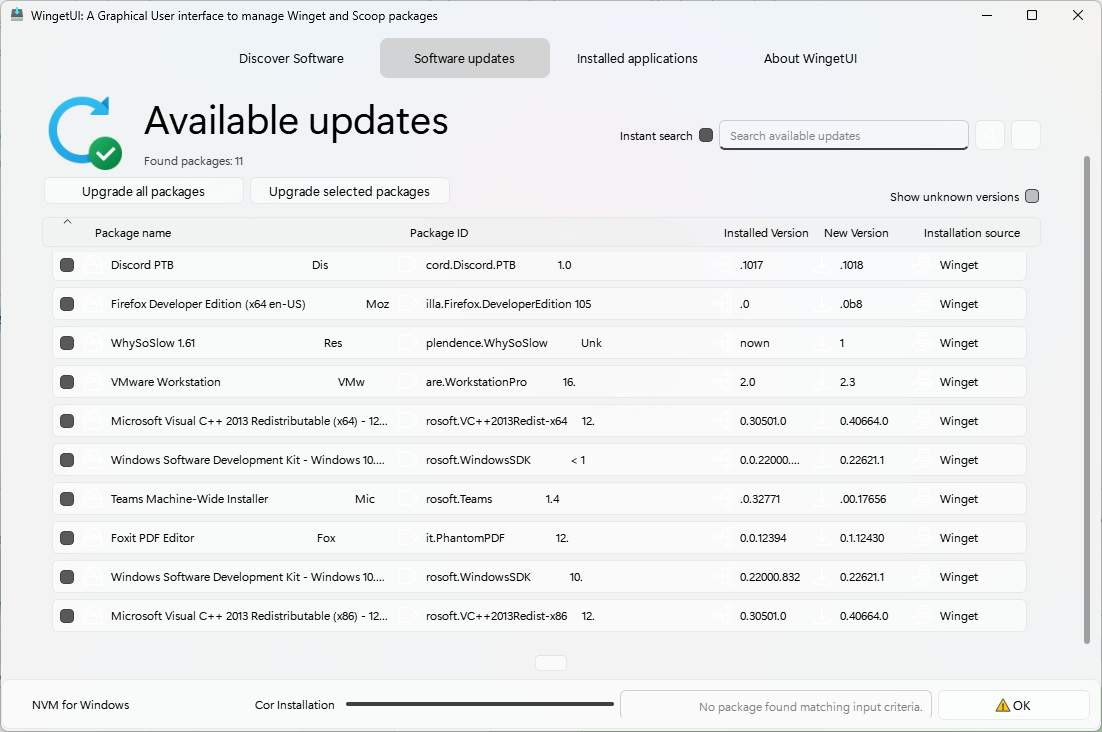Click the vertical scrollbar on the right
Viewport: 1102px width, 732px height.
1087,399
